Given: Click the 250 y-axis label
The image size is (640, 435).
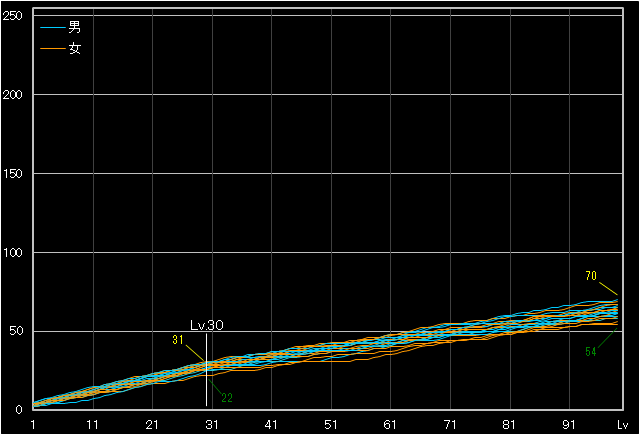Looking at the screenshot, I should [12, 16].
